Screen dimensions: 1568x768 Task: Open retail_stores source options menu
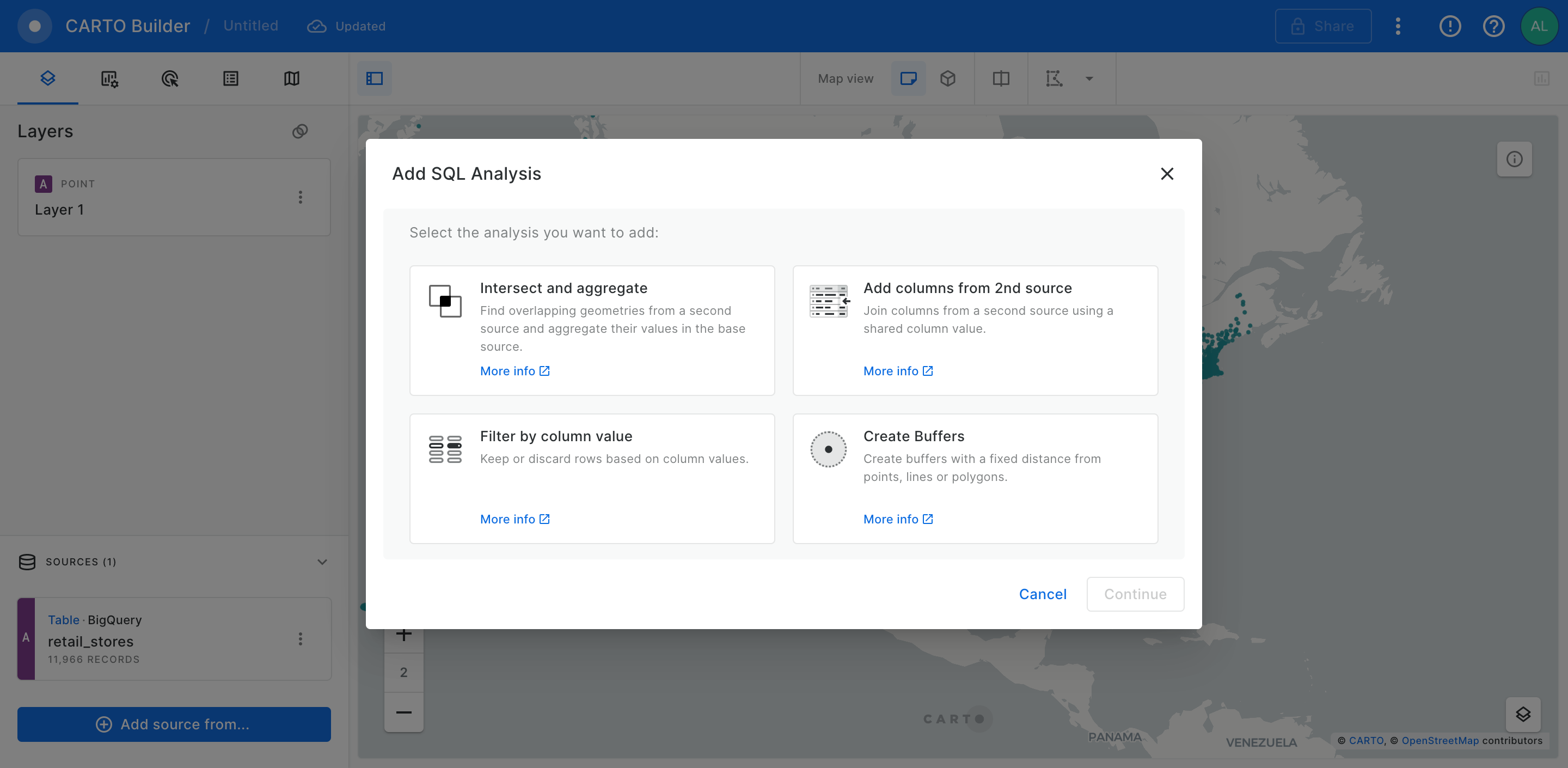(x=300, y=639)
